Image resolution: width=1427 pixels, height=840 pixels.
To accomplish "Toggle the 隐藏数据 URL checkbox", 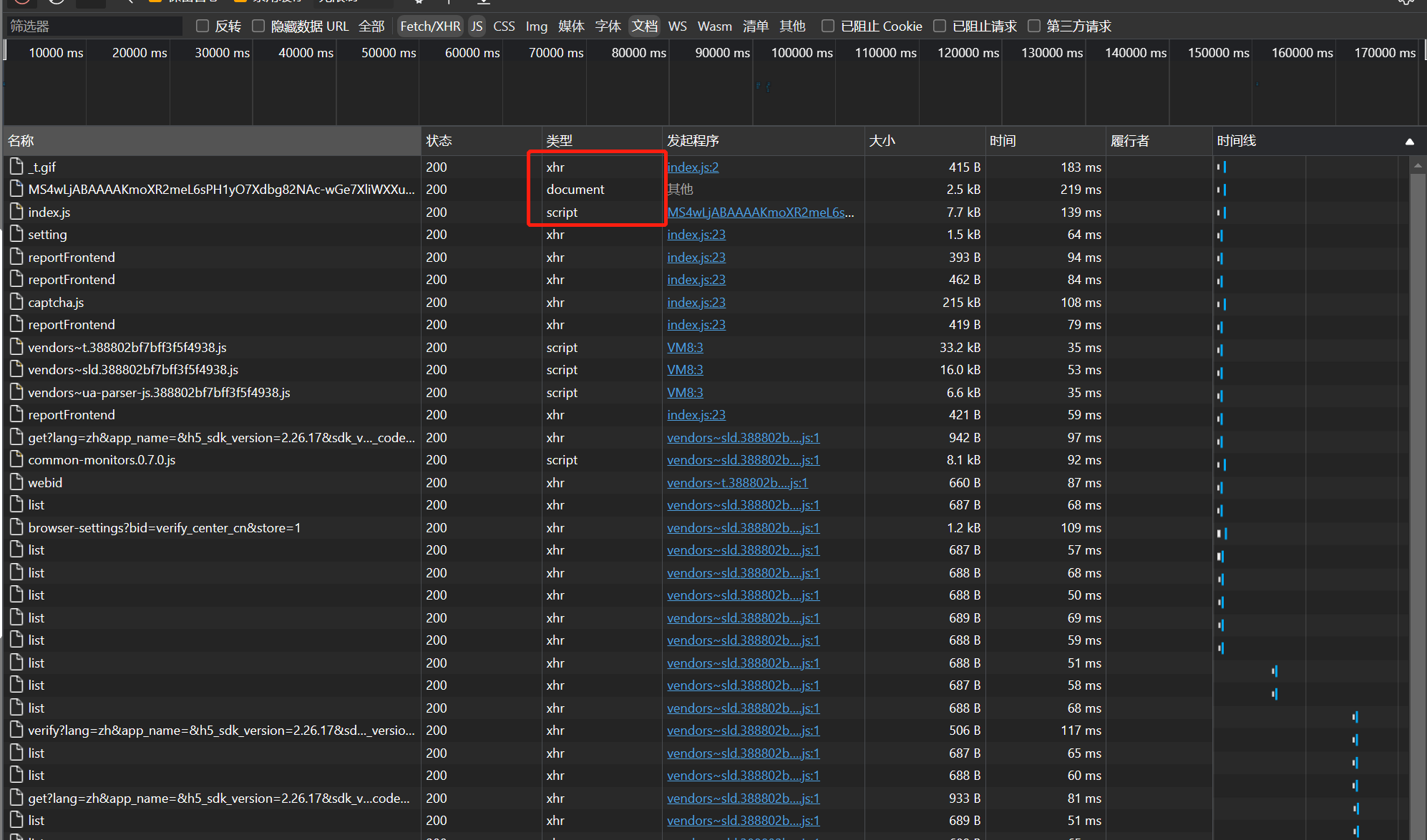I will pyautogui.click(x=258, y=26).
